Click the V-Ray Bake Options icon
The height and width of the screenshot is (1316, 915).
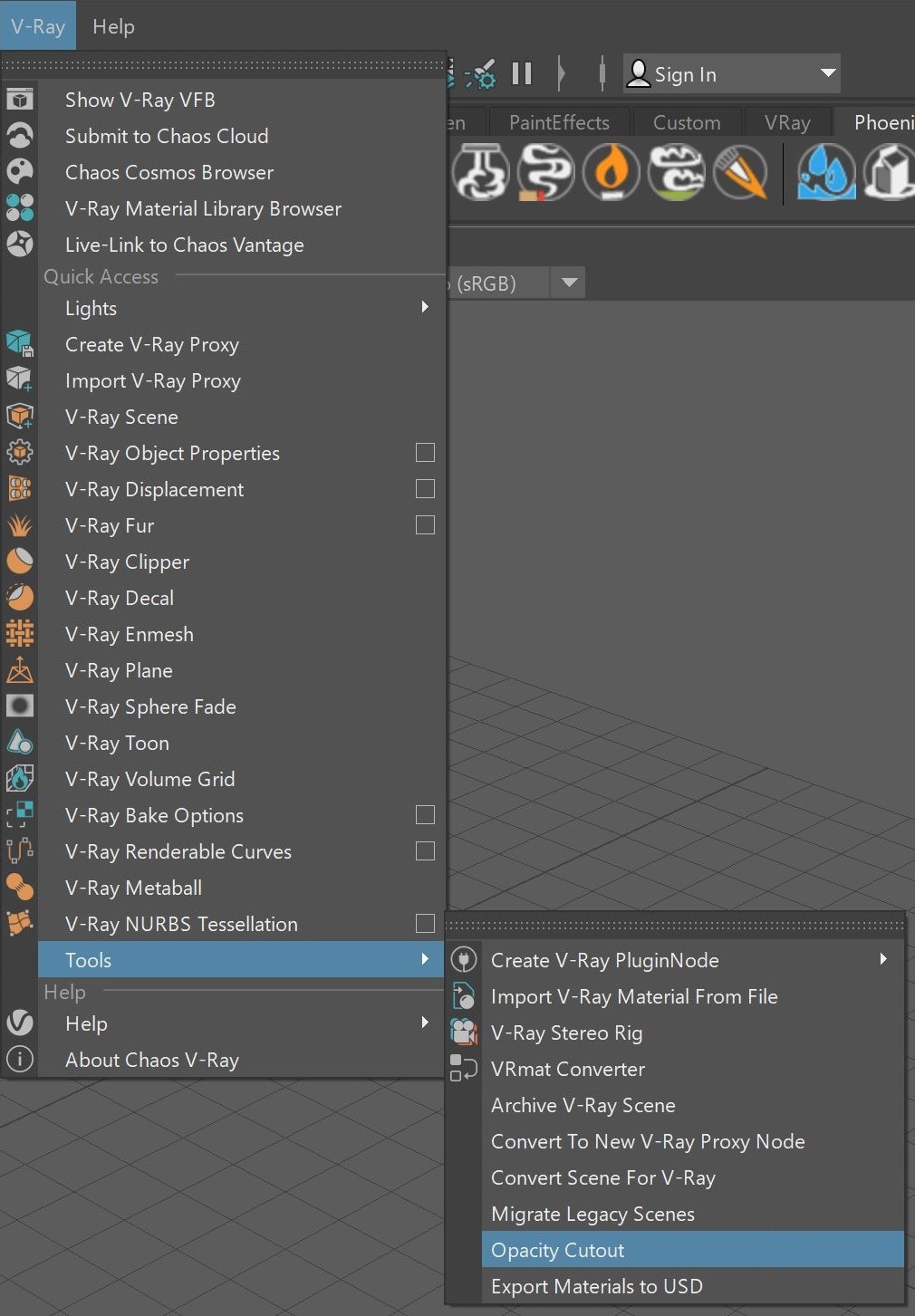(20, 815)
